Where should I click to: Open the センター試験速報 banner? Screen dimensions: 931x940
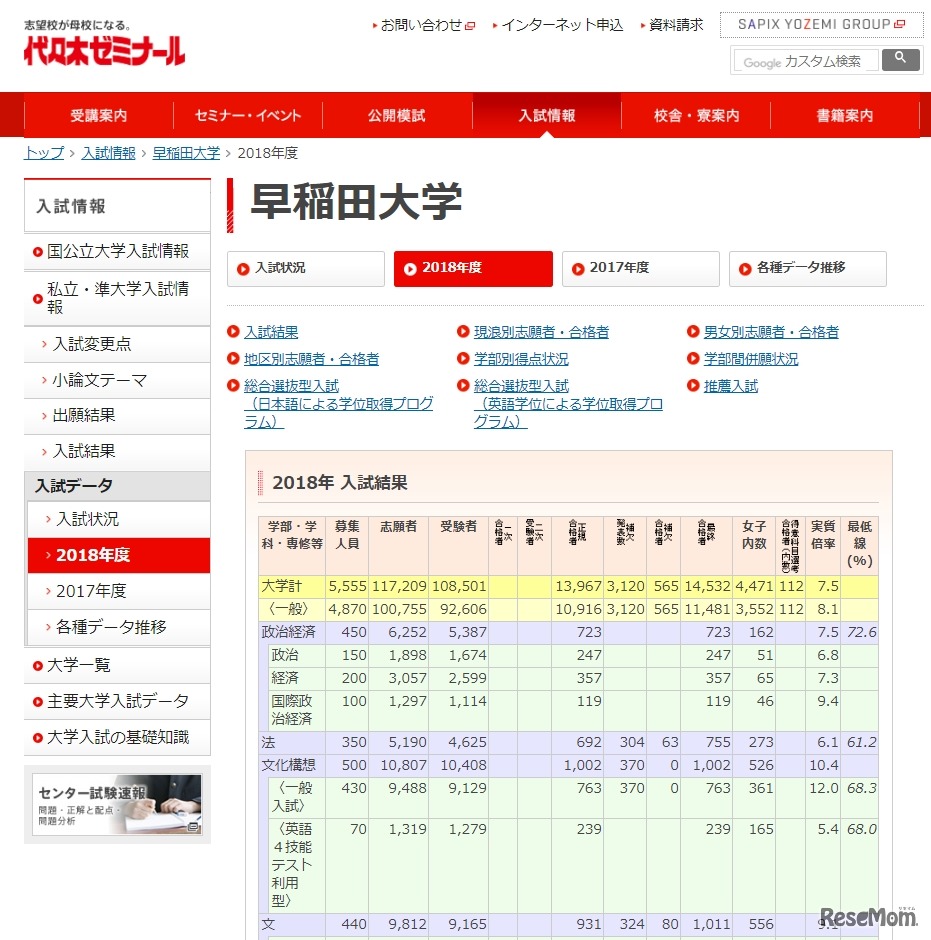[x=117, y=802]
